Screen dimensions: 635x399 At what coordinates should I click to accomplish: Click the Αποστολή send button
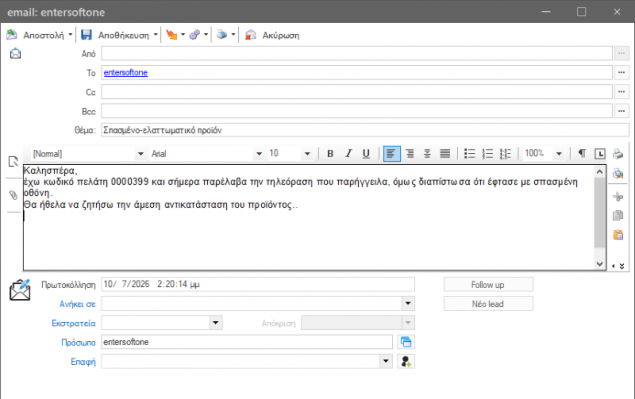tap(35, 35)
